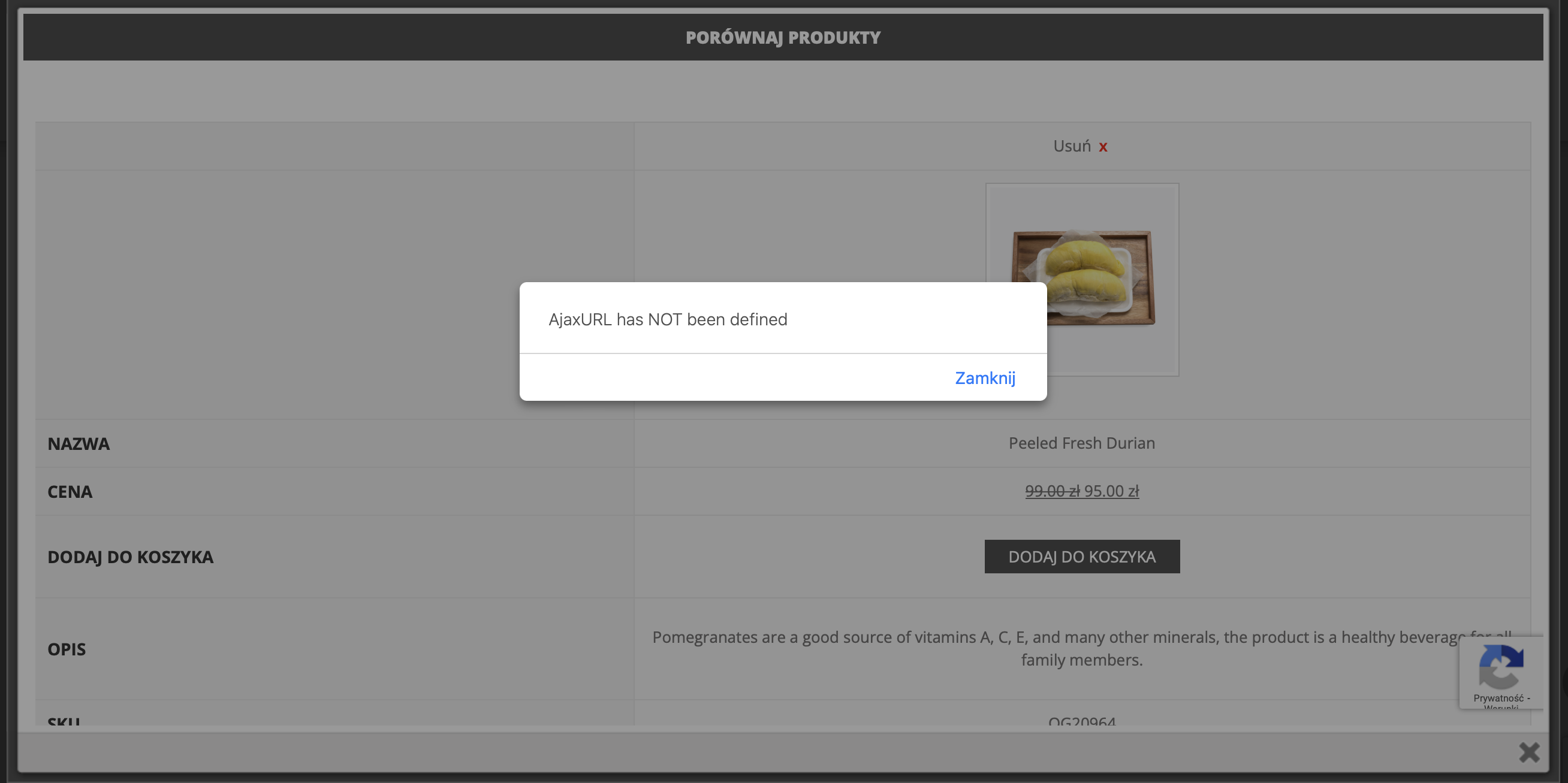
Task: Click the PORÓWNAJ PRODUKTY header title
Action: point(783,38)
